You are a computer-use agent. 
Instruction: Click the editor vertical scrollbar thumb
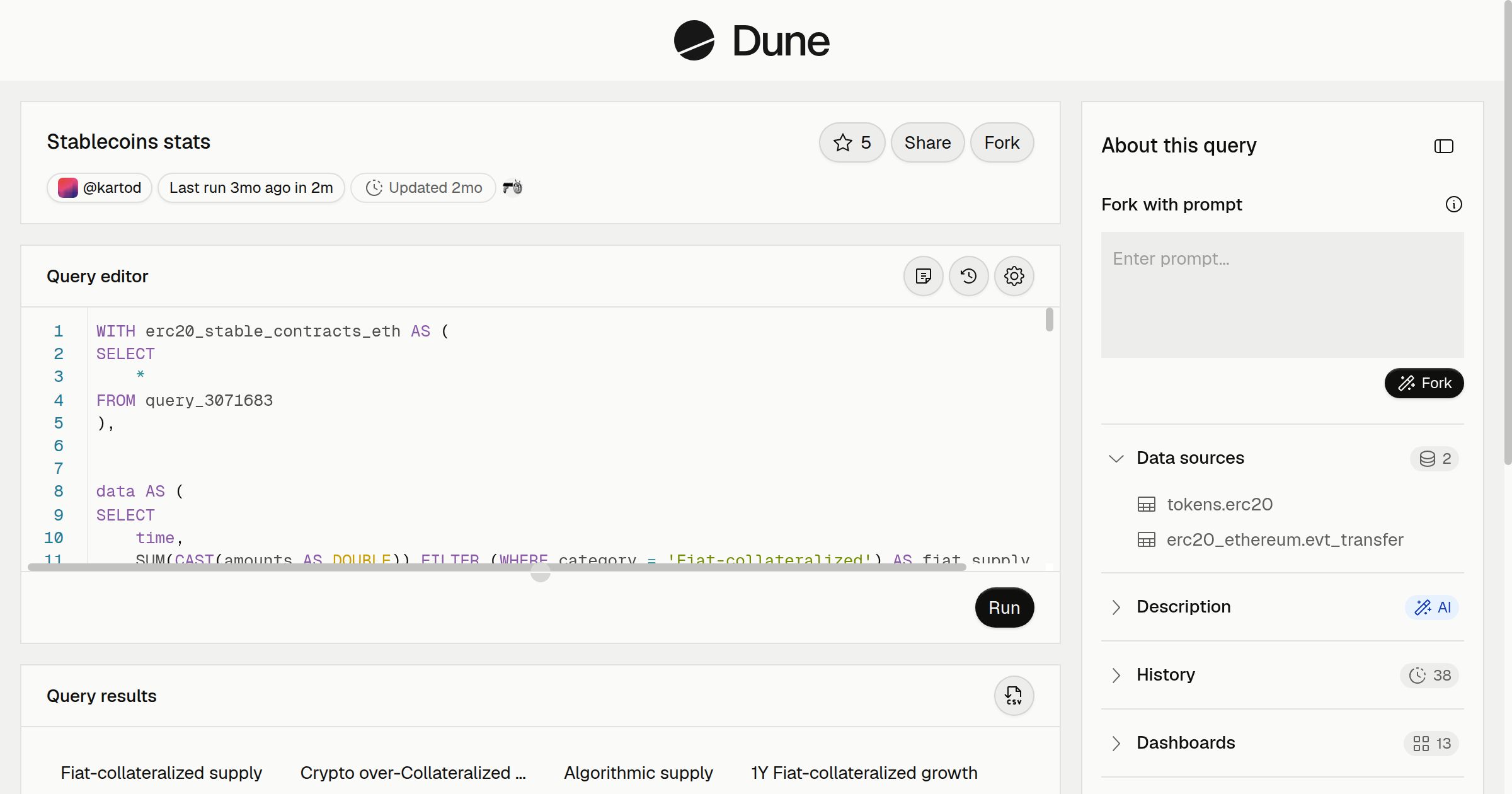click(1049, 319)
